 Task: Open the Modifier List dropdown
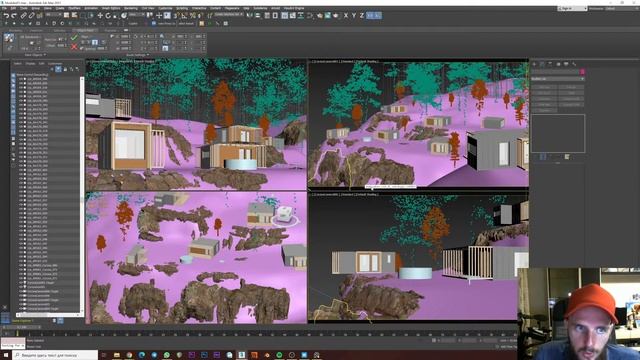coord(558,79)
